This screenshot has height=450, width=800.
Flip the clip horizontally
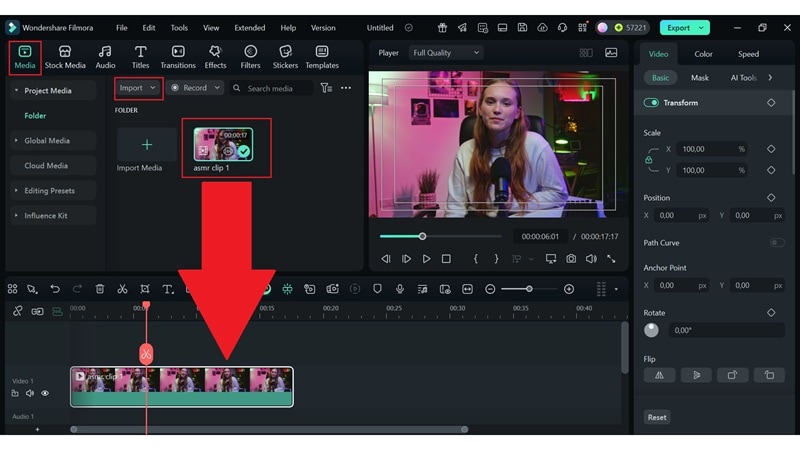pyautogui.click(x=659, y=375)
